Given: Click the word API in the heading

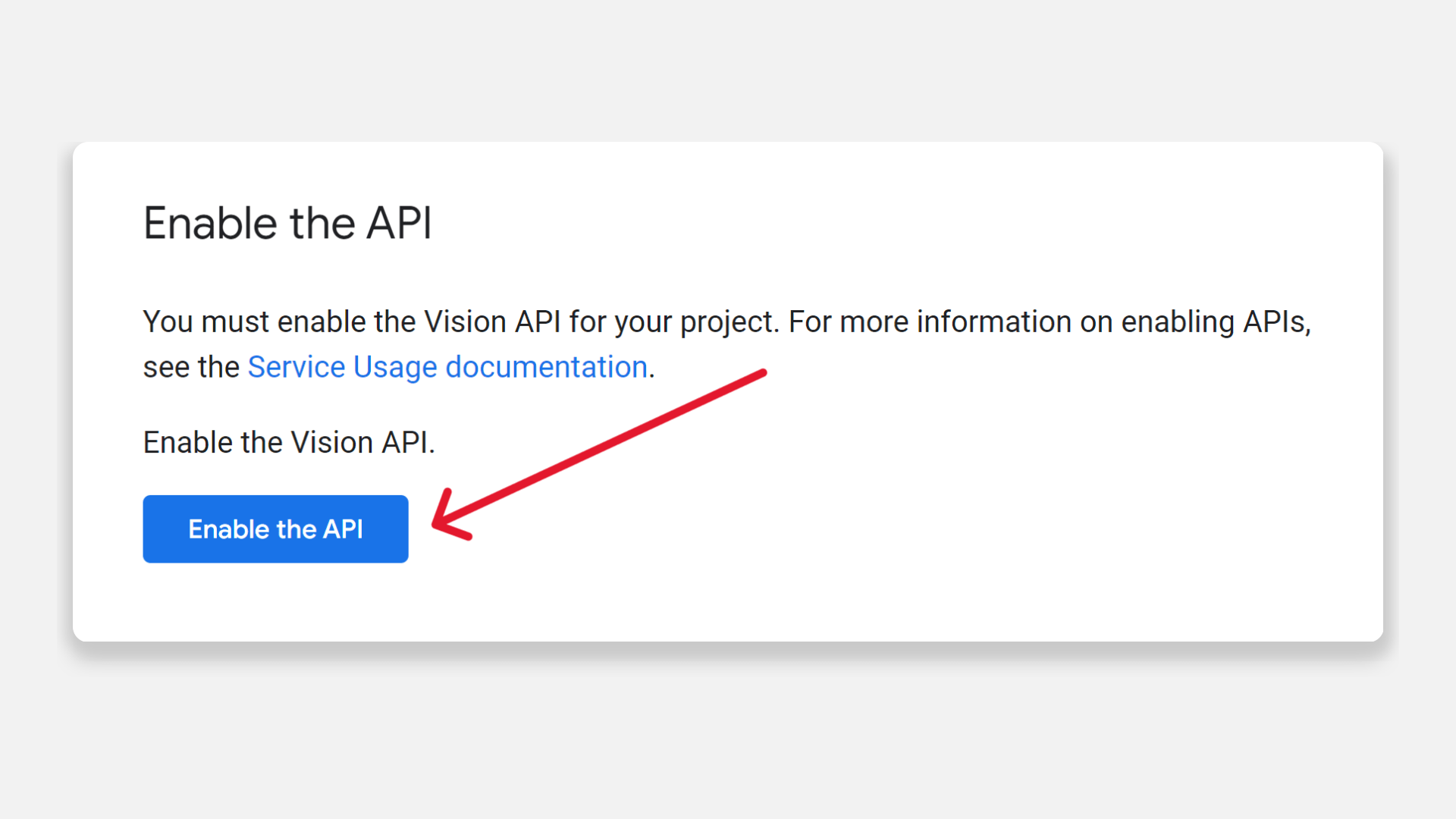Looking at the screenshot, I should pyautogui.click(x=399, y=223).
